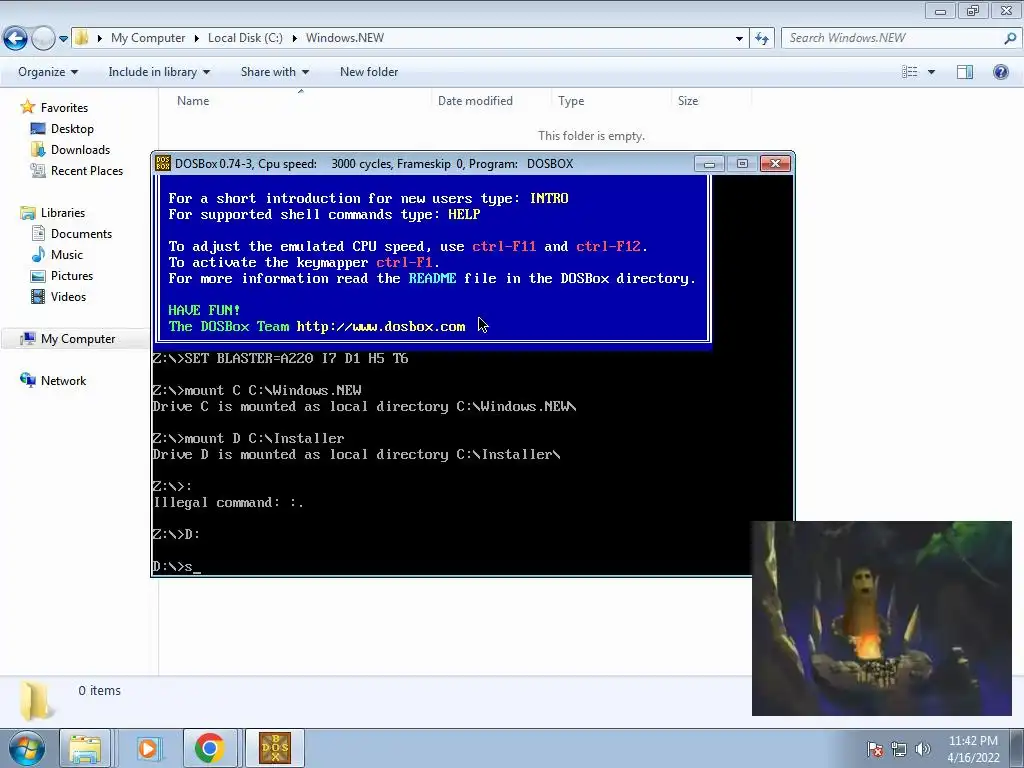
Task: Sort by the Type column header
Action: [611, 101]
